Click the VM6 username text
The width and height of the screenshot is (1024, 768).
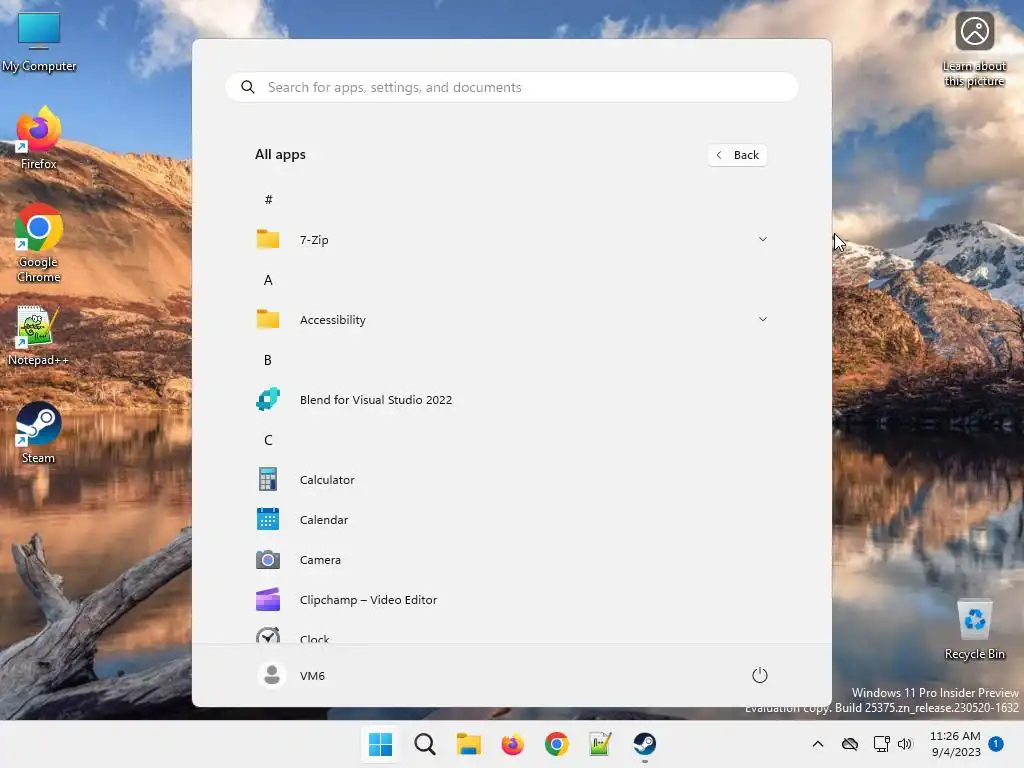pyautogui.click(x=312, y=675)
